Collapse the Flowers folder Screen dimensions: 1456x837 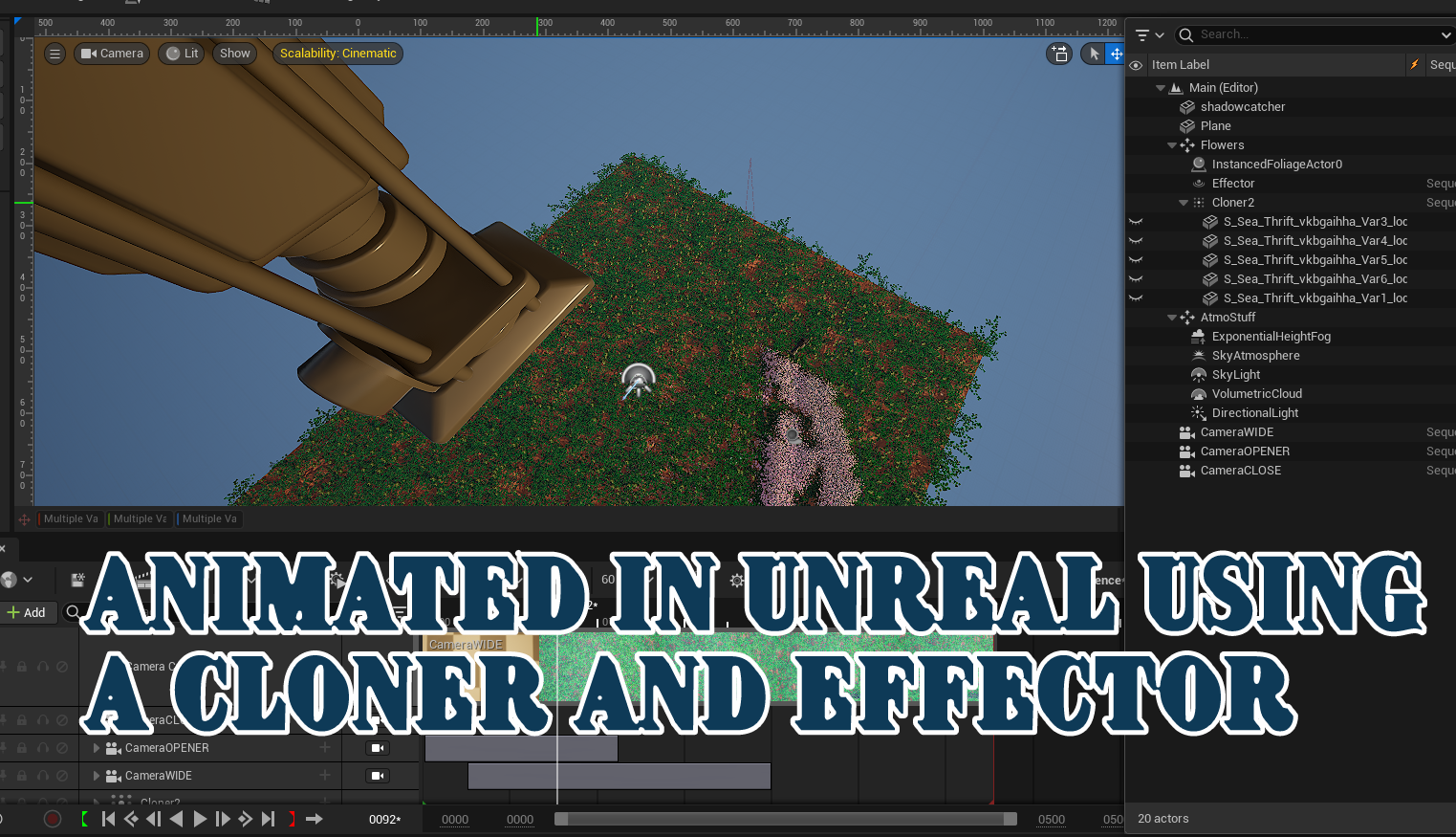1172,145
